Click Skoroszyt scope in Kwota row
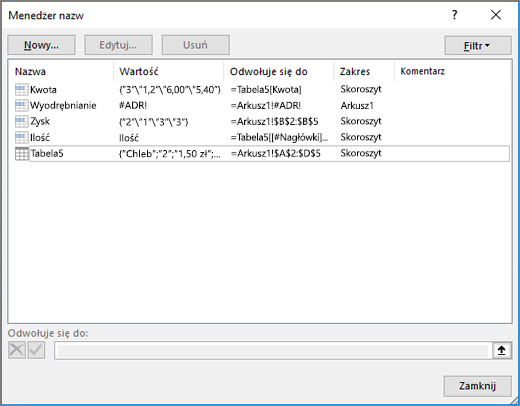Viewport: 520px width, 406px height. pos(361,89)
